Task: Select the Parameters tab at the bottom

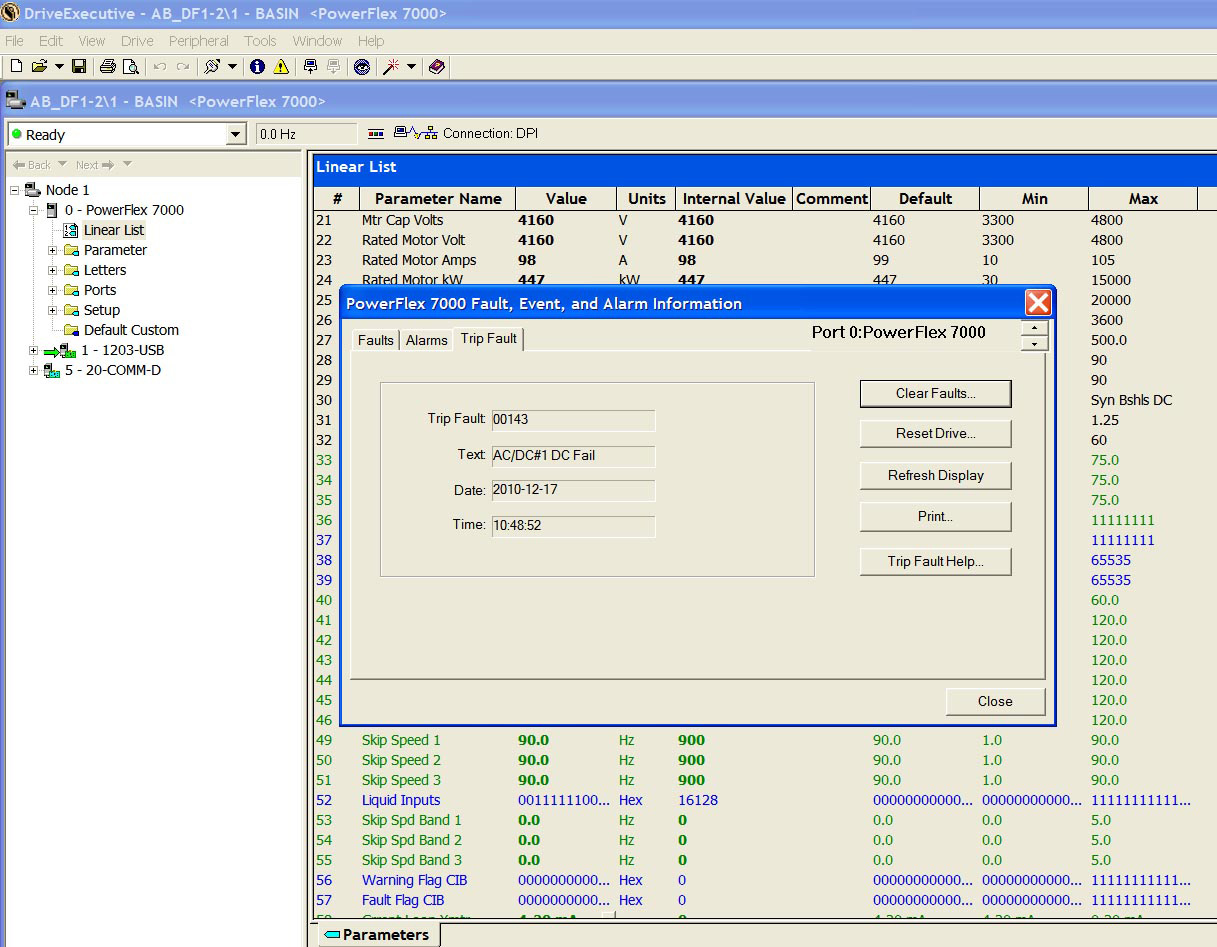Action: pos(380,935)
